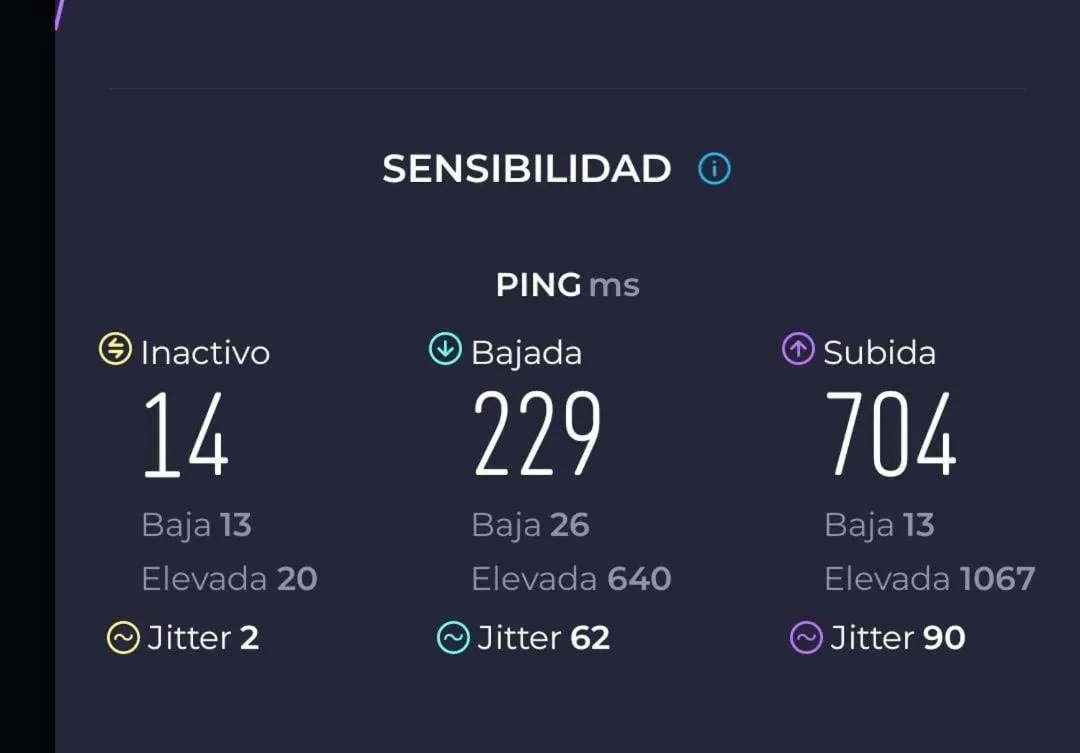Screen dimensions: 1080x753
Task: Click the Bajada column label
Action: click(x=527, y=352)
